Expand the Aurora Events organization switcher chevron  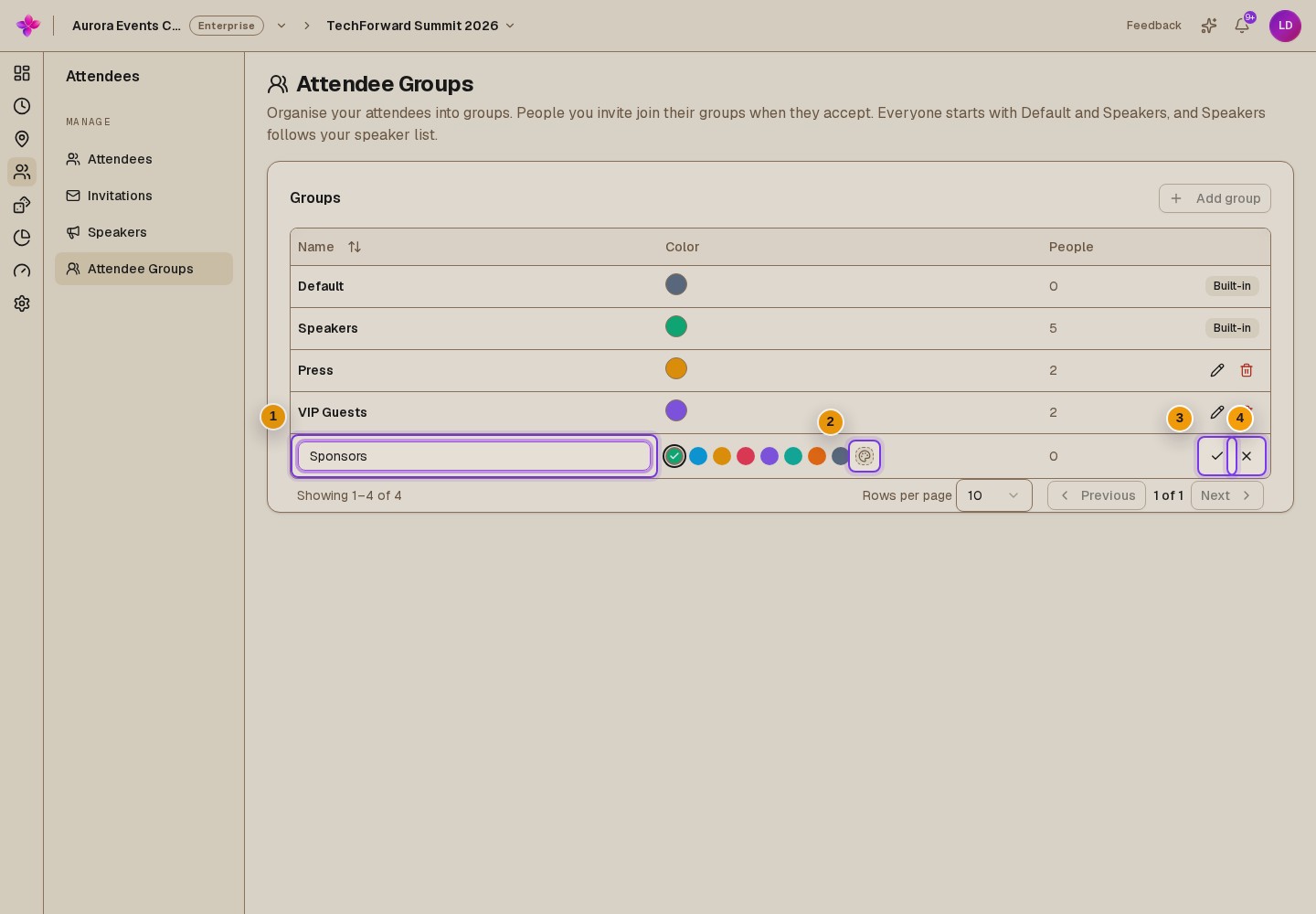pyautogui.click(x=281, y=26)
